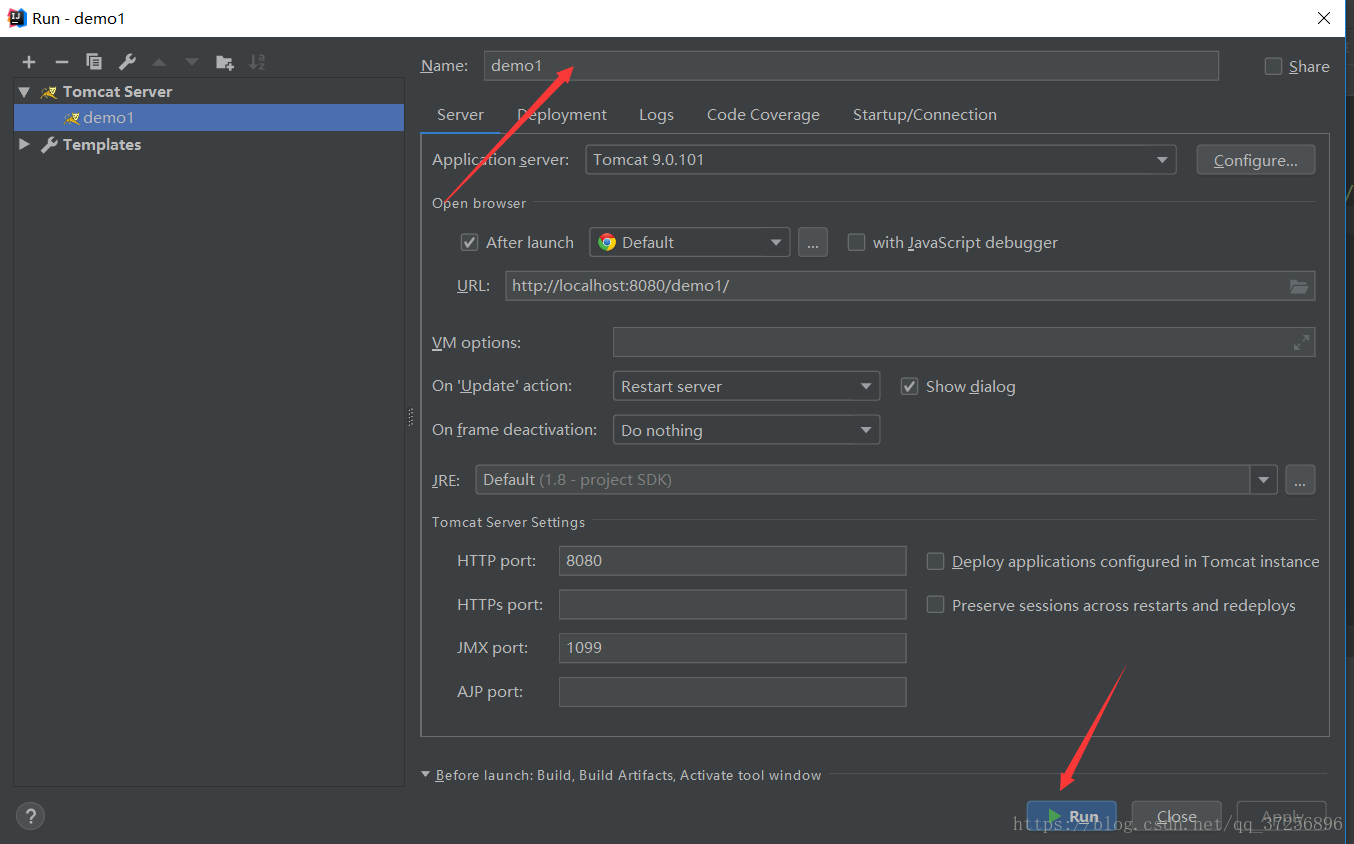Screen dimensions: 1354x844
Task: Copy the selected configuration
Action: coord(94,62)
